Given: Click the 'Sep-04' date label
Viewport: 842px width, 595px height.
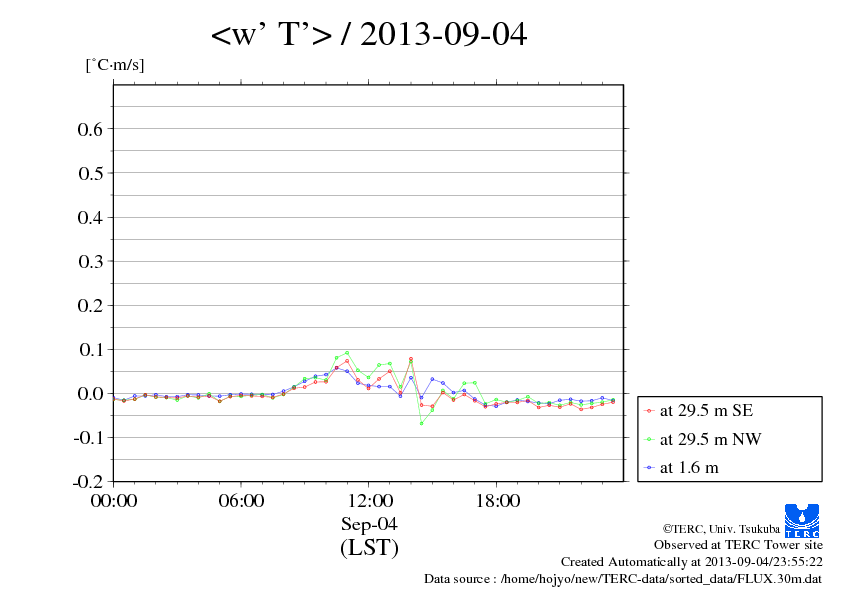Looking at the screenshot, I should tap(369, 524).
